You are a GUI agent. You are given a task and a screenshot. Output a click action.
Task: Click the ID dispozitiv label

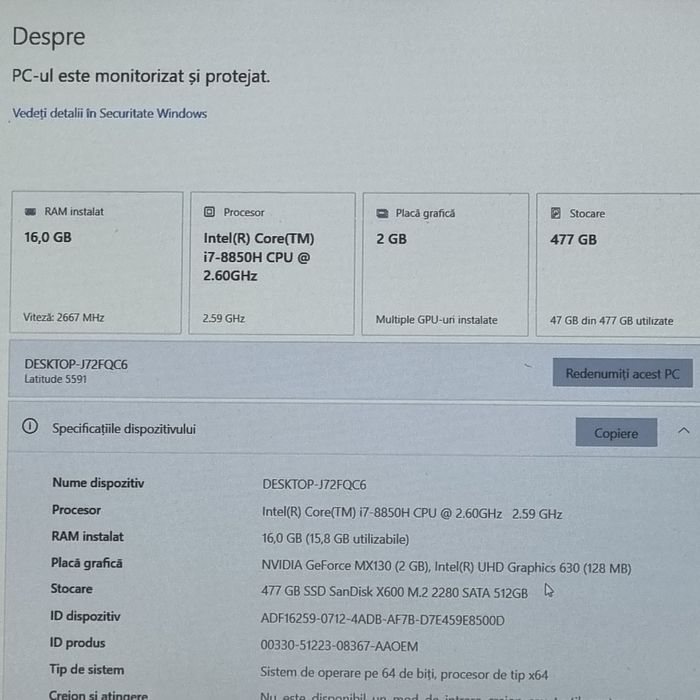[x=85, y=616]
